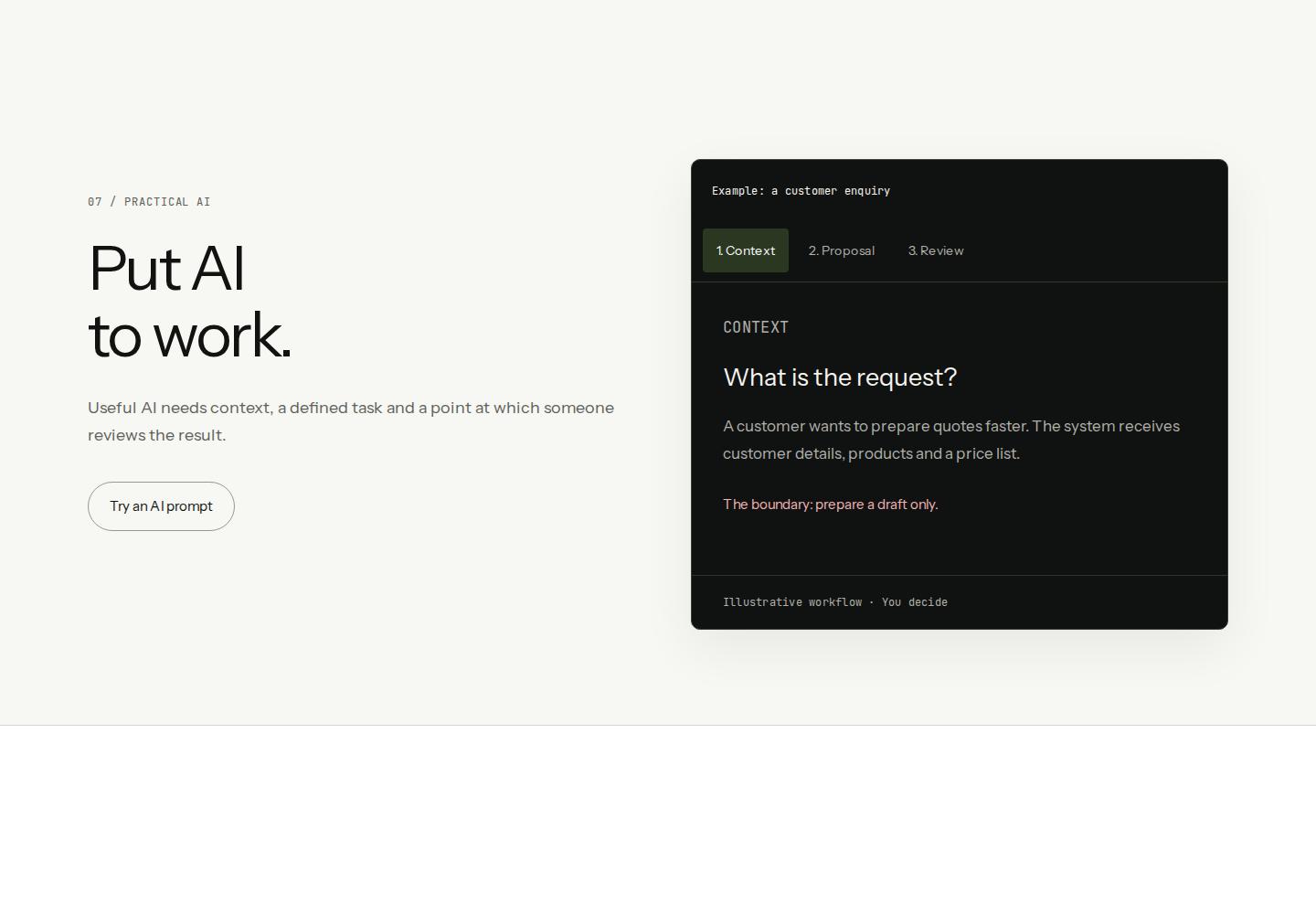Click the CONTEXT label in the card
Image resolution: width=1316 pixels, height=914 pixels.
[756, 327]
